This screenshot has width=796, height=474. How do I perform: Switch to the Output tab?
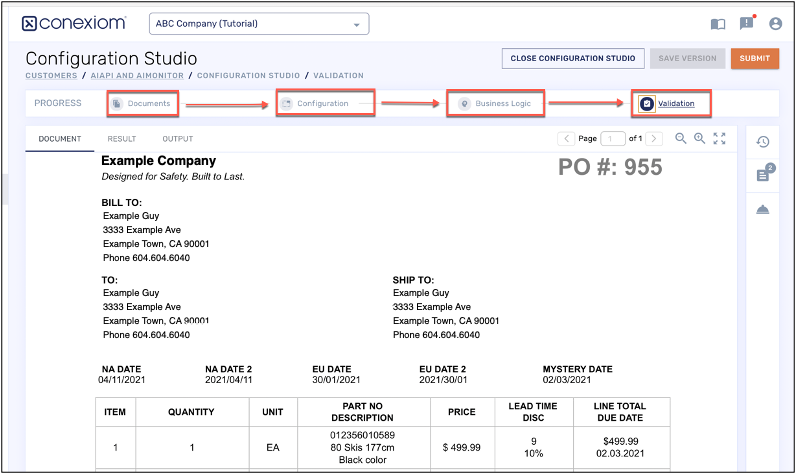coord(177,139)
